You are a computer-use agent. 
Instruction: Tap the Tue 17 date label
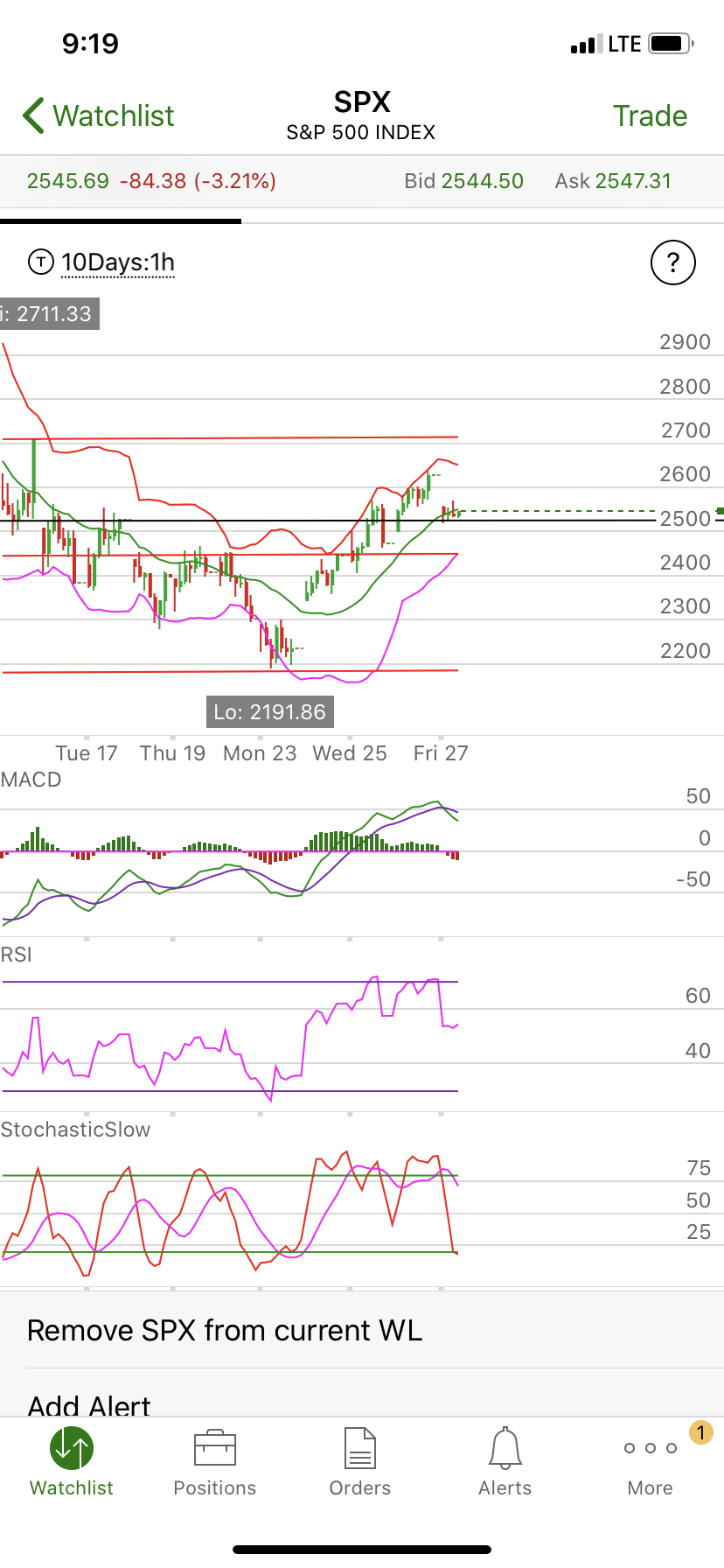coord(86,753)
